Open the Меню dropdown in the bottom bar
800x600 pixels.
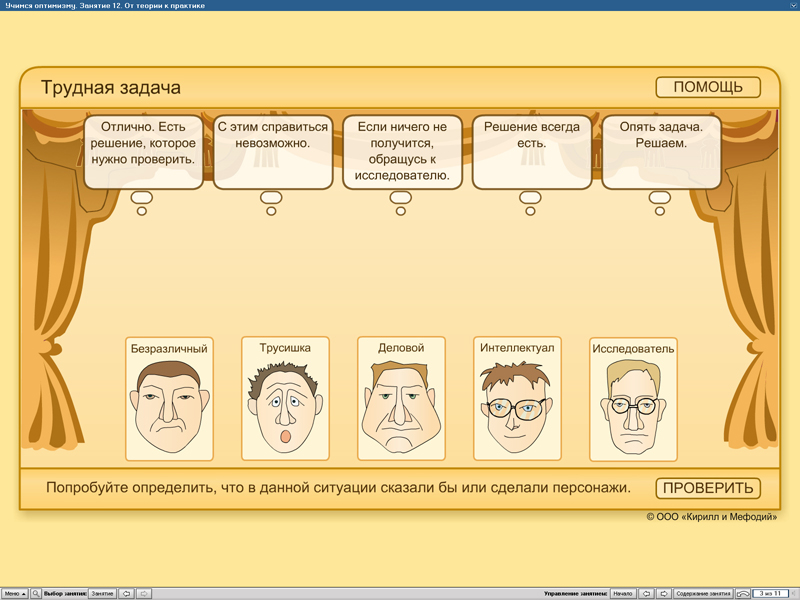point(14,593)
